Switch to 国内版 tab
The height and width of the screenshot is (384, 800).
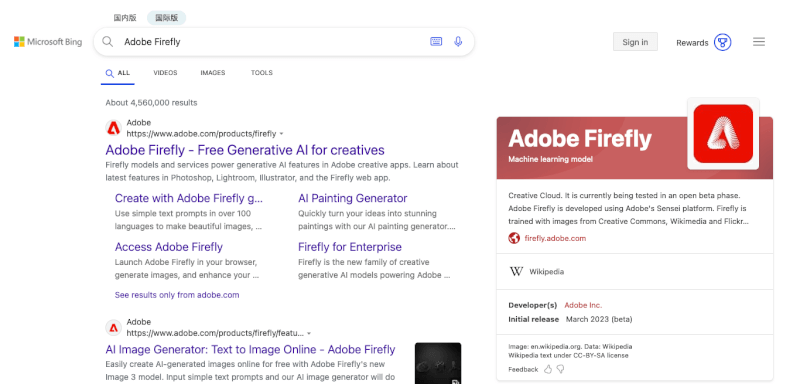click(125, 18)
